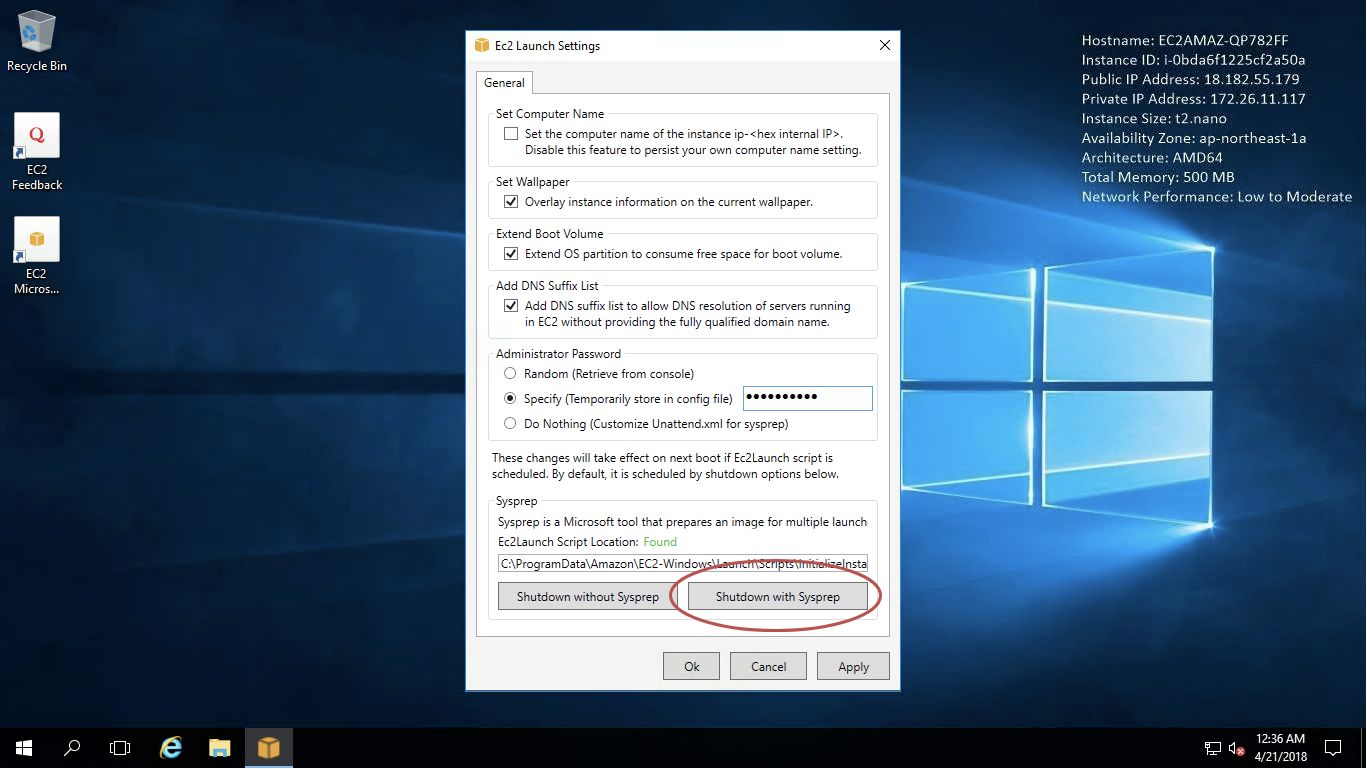Select the Ec2 Launch Settings taskbar icon
The height and width of the screenshot is (769, 1367).
[x=268, y=748]
